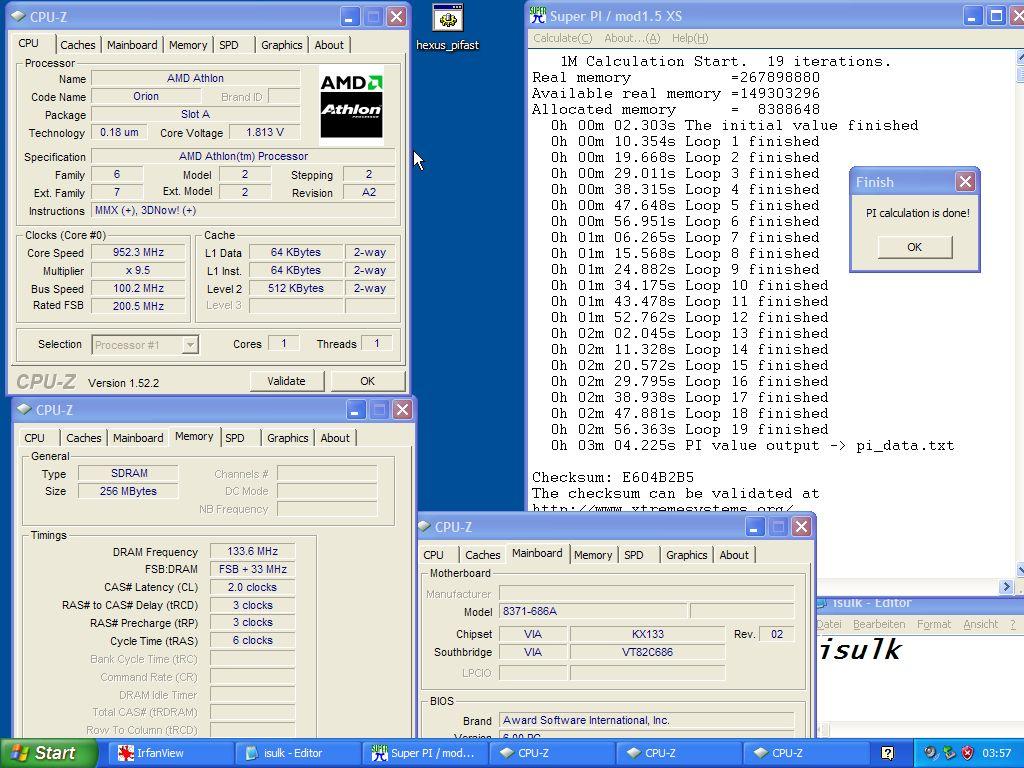Click Super PI horizontal scrollbar right arrow
Screen dimensions: 1024x768
tap(1006, 587)
